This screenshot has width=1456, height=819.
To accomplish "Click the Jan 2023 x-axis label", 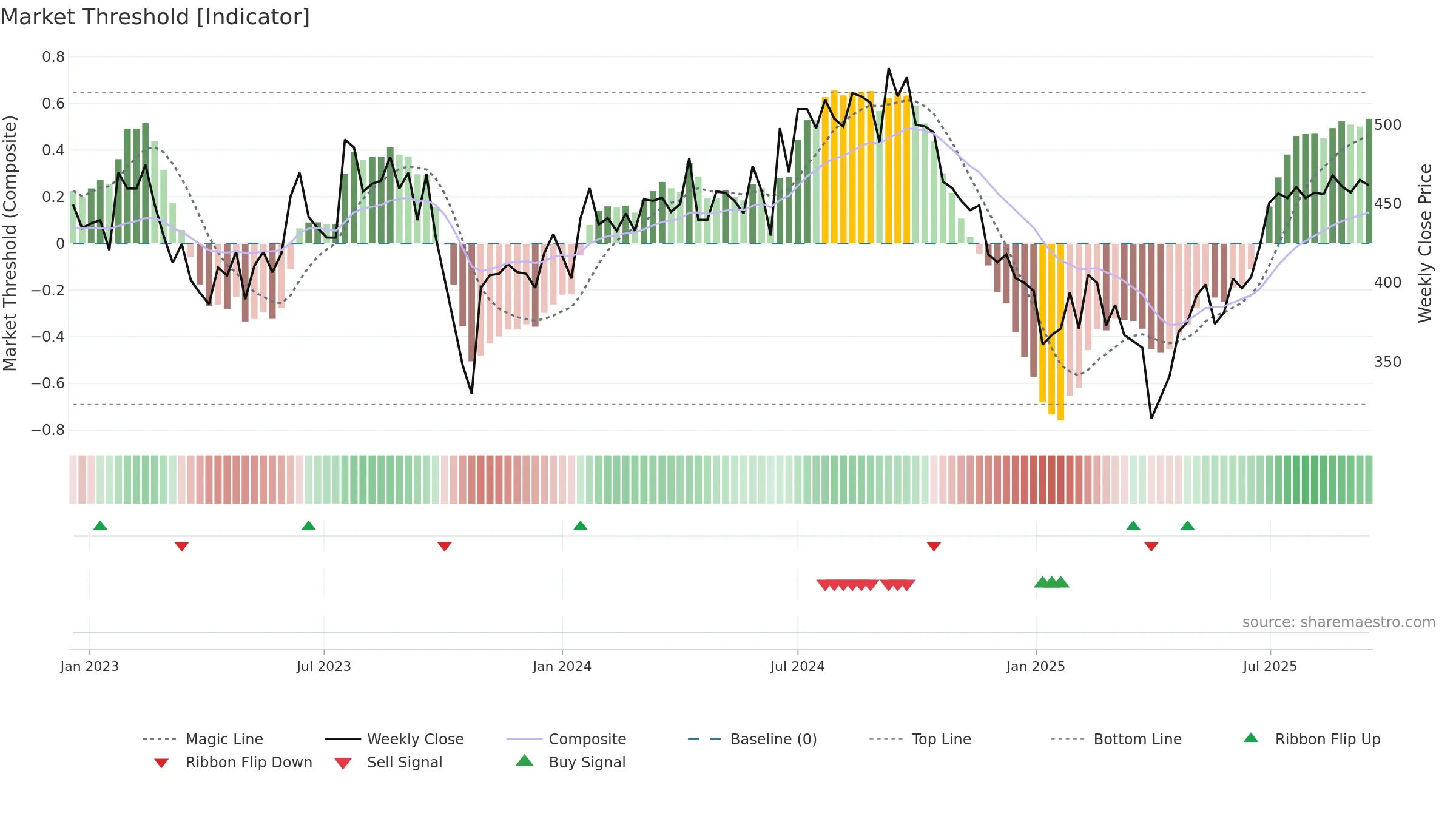I will 90,666.
